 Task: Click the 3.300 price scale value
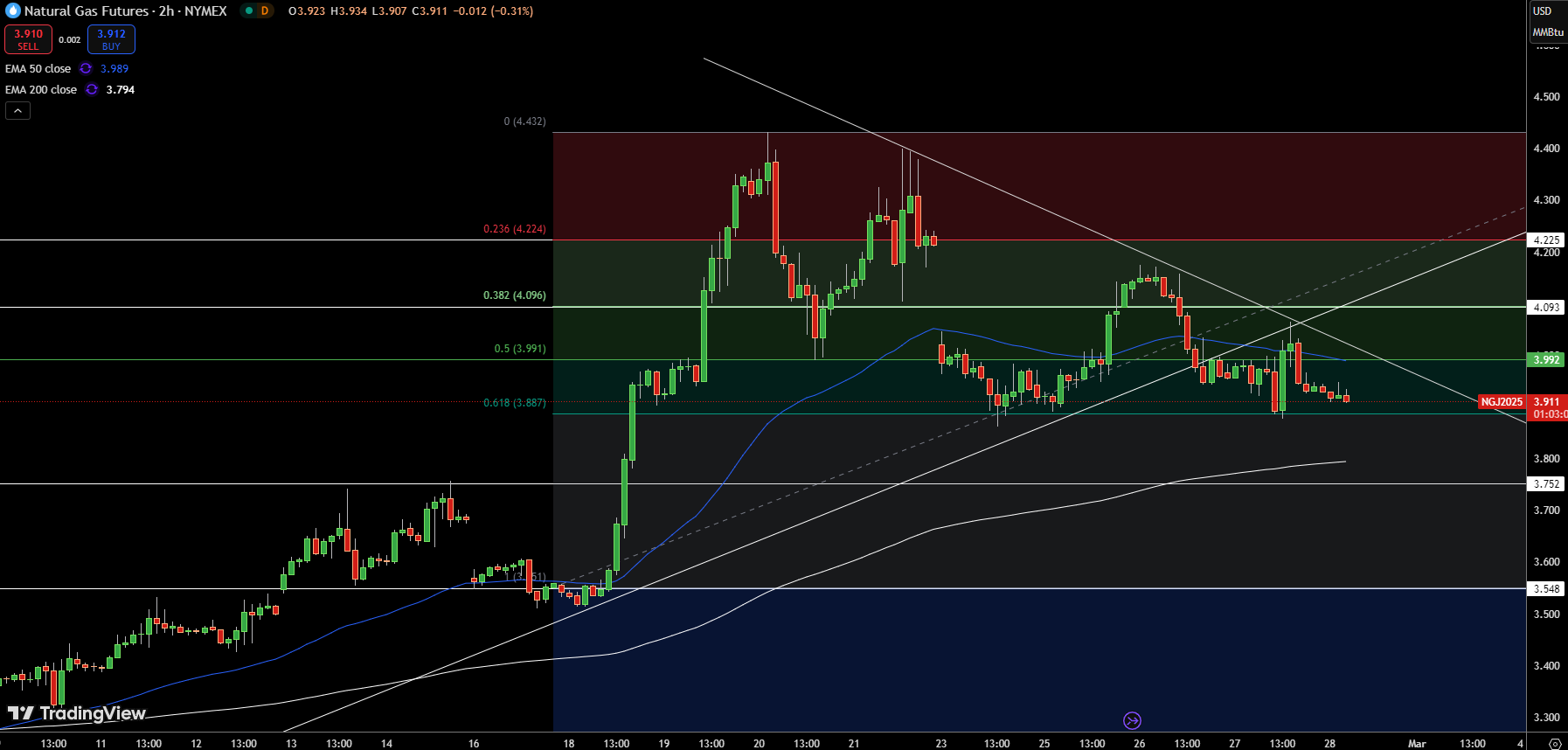tap(1546, 718)
